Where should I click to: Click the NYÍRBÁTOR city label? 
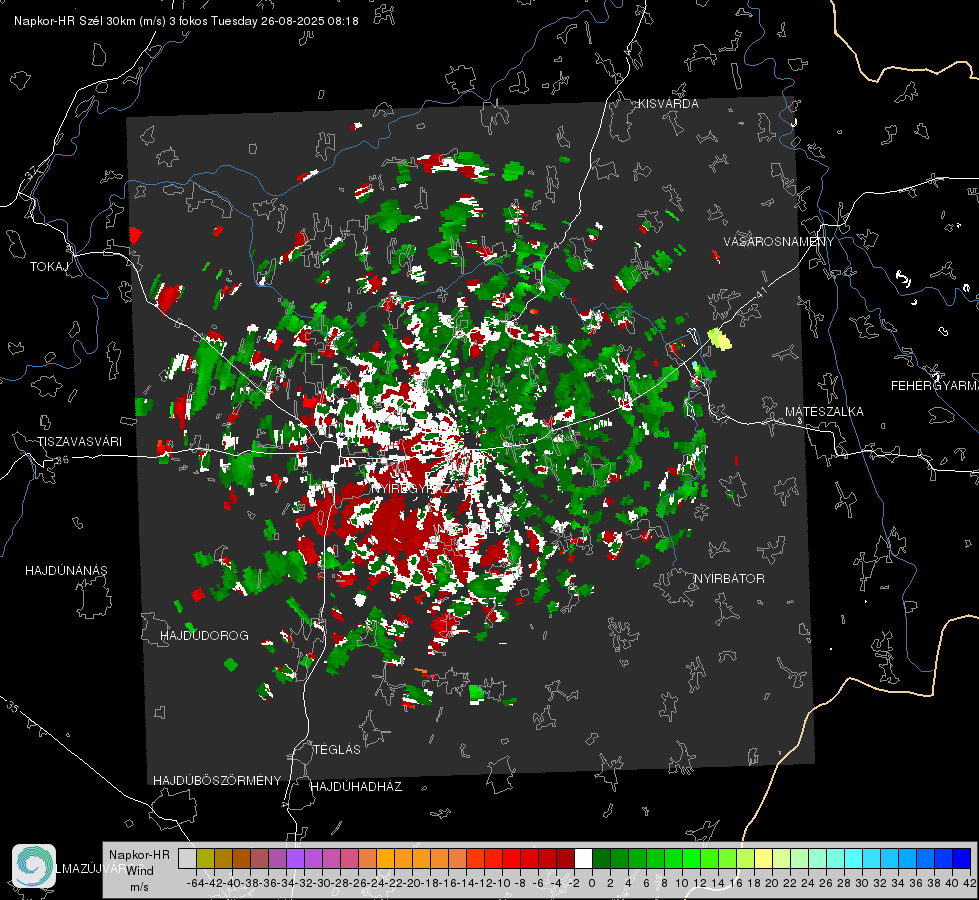pos(729,579)
